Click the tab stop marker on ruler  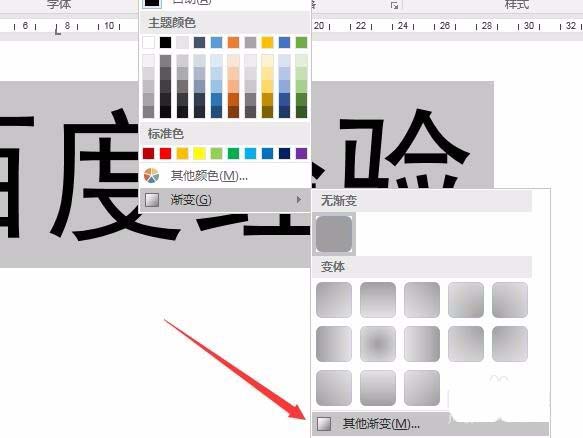[58, 30]
